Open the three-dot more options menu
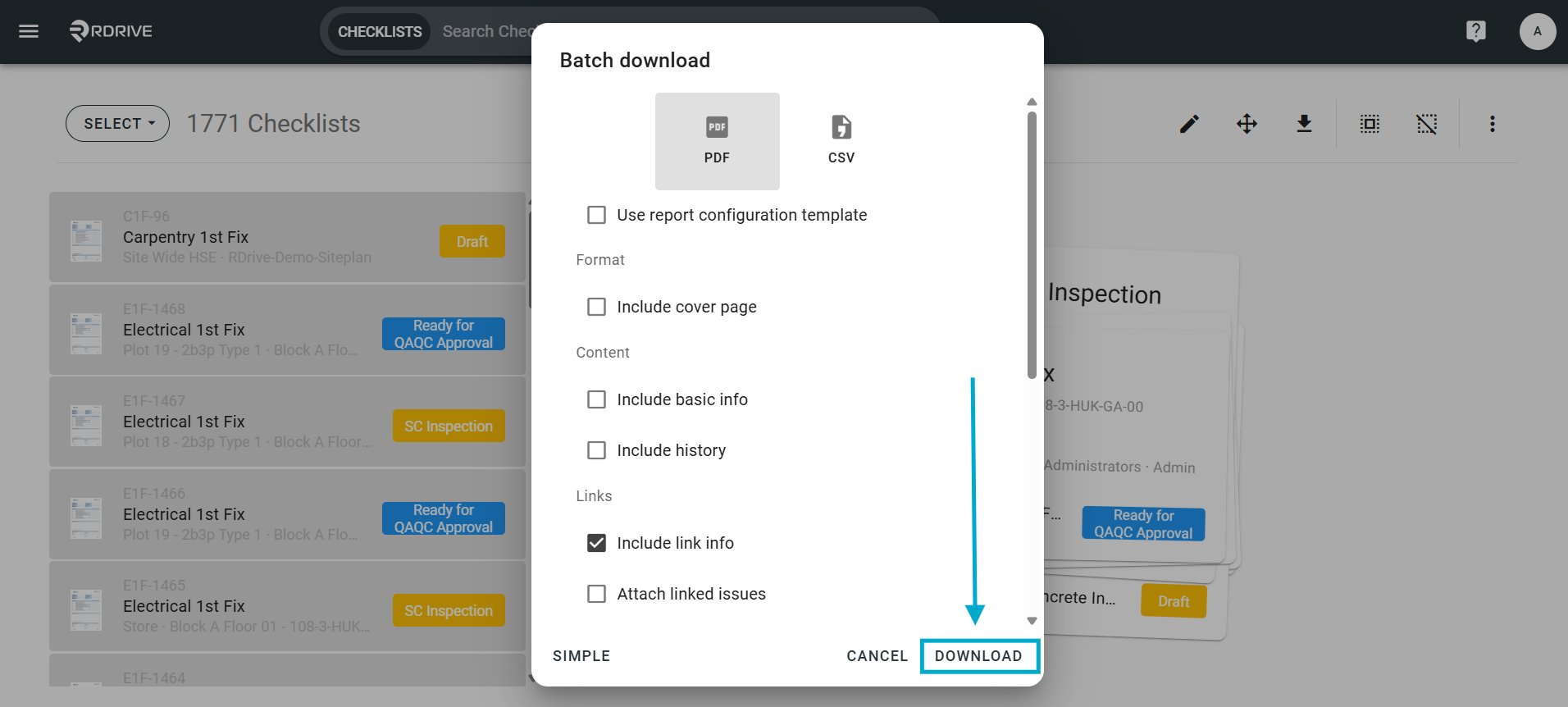1568x707 pixels. pos(1493,124)
